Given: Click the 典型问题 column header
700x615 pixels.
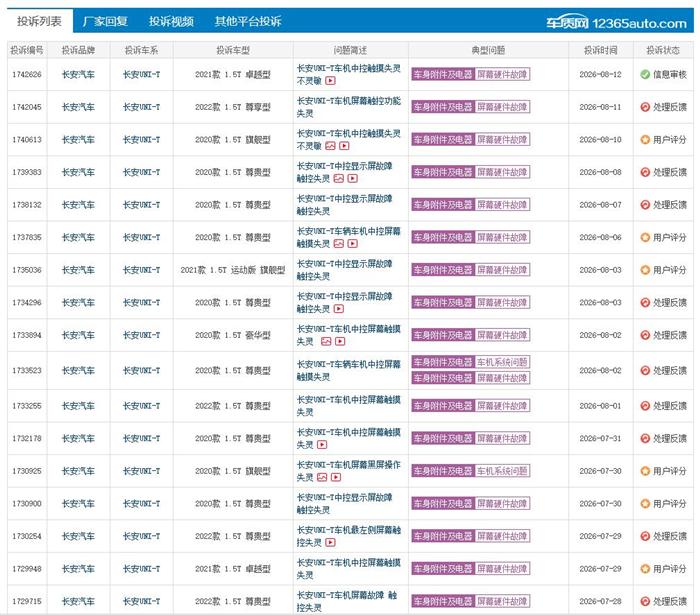Looking at the screenshot, I should [488, 50].
